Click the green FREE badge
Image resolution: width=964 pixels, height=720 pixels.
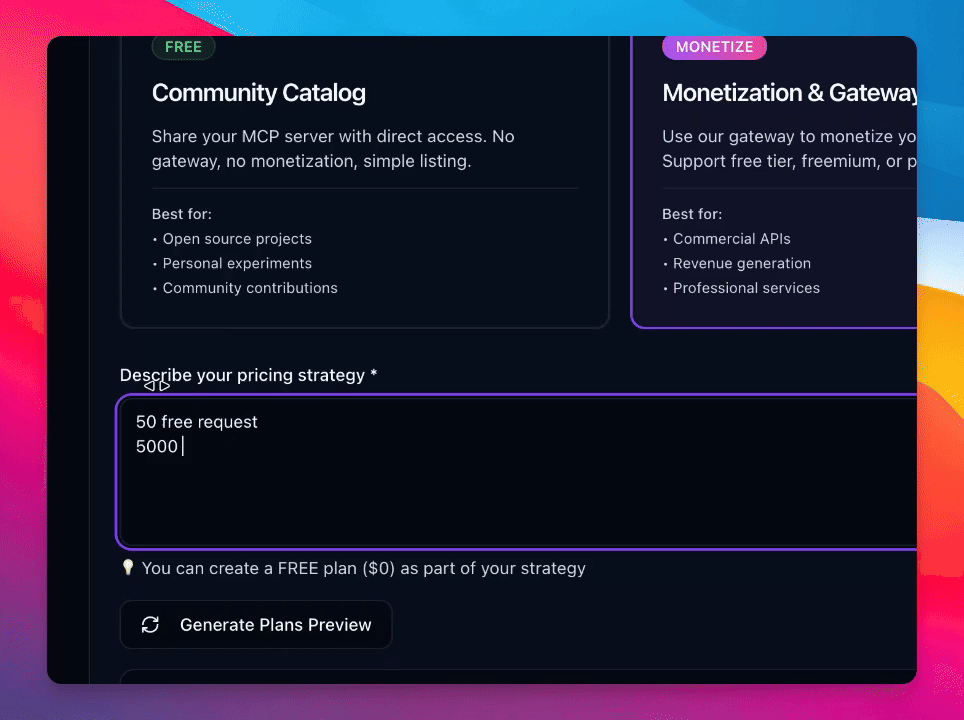coord(183,47)
